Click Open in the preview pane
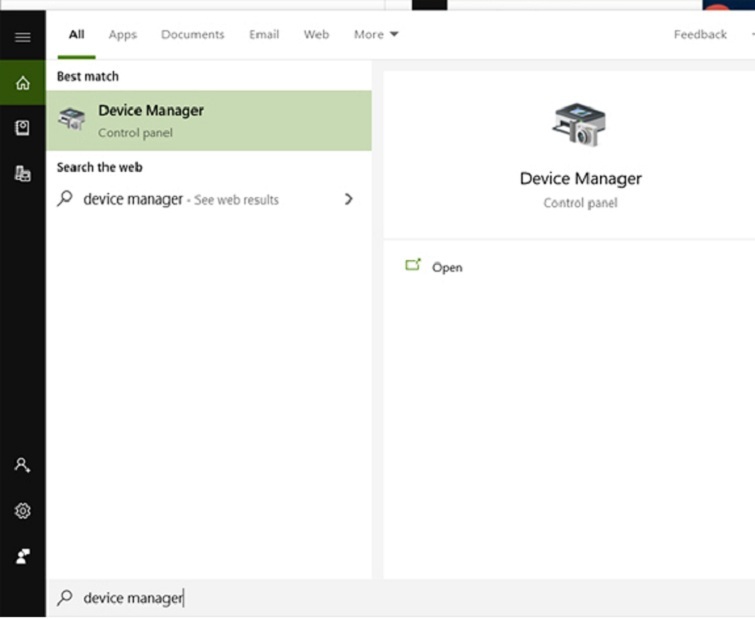Image resolution: width=755 pixels, height=619 pixels. coord(446,267)
